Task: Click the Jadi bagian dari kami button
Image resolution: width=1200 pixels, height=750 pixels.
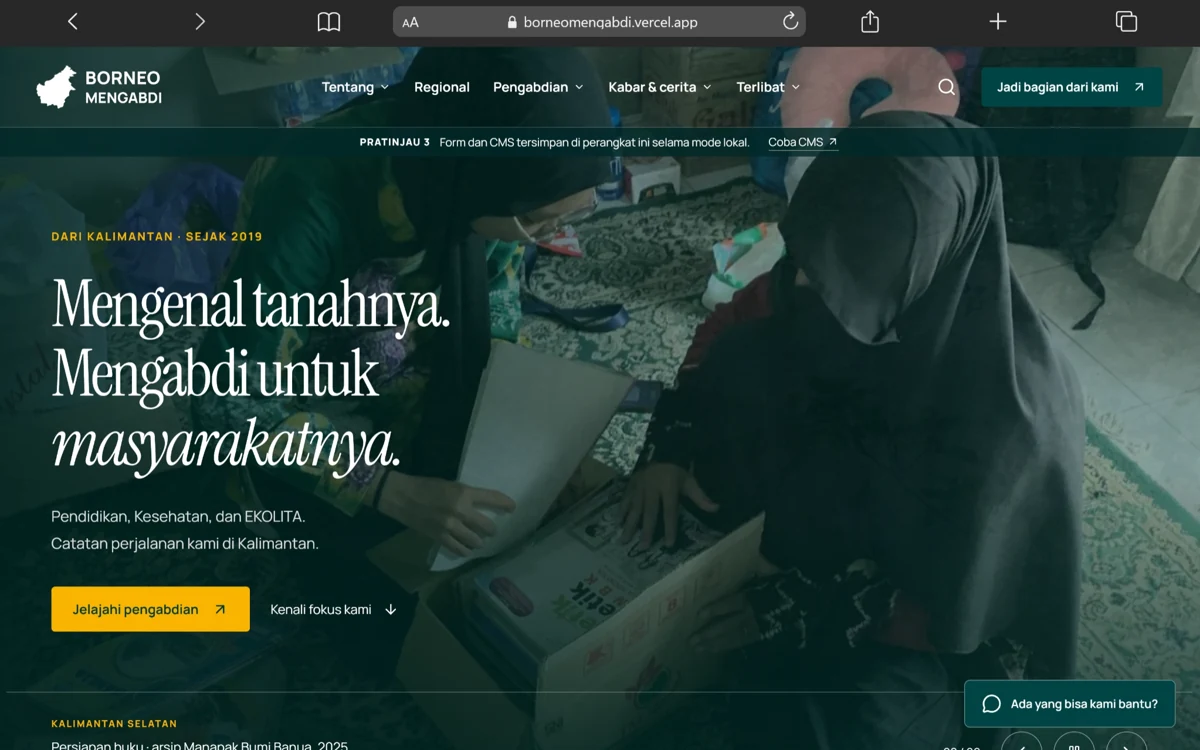Action: point(1071,87)
